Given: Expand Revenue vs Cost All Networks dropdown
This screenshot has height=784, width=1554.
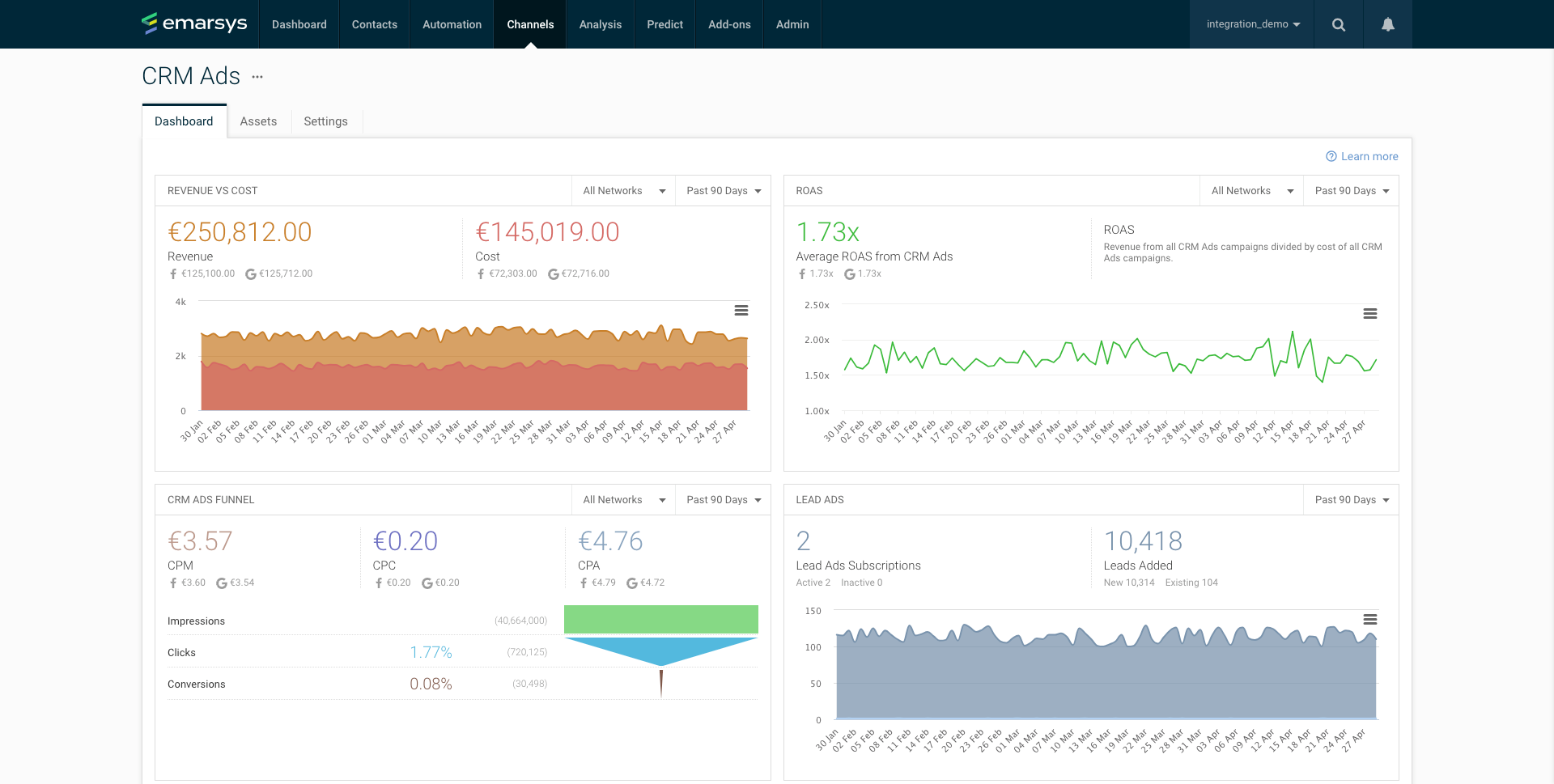Looking at the screenshot, I should point(623,191).
